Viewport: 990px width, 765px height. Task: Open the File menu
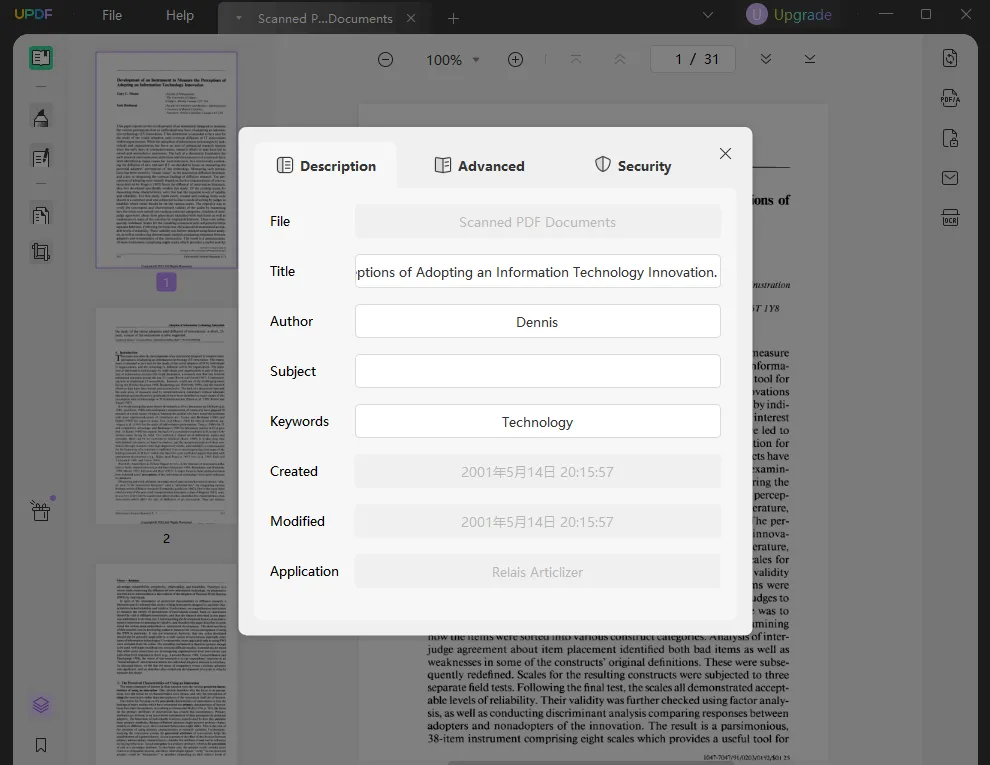click(x=111, y=15)
